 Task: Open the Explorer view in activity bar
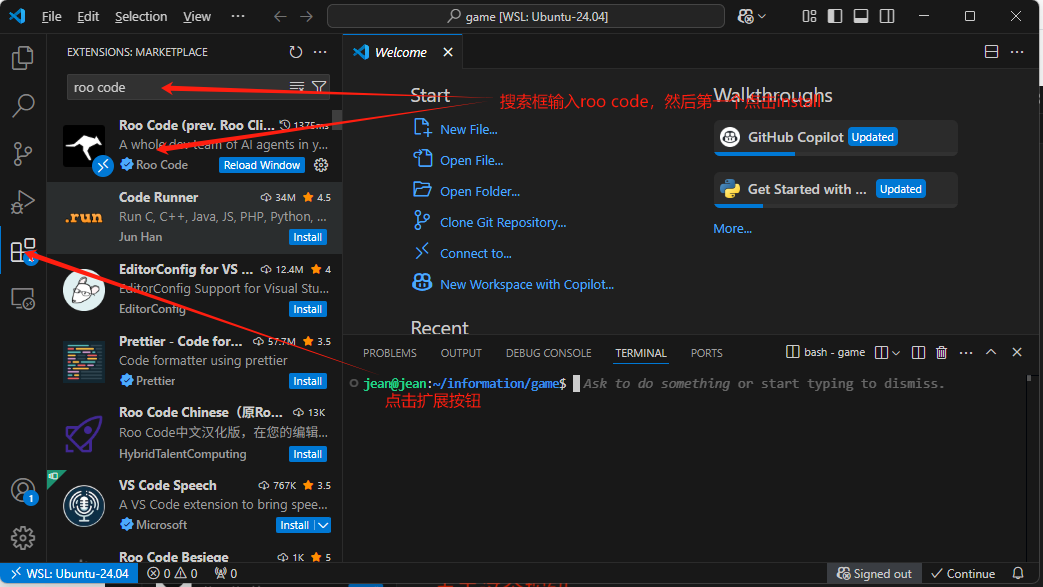(23, 58)
